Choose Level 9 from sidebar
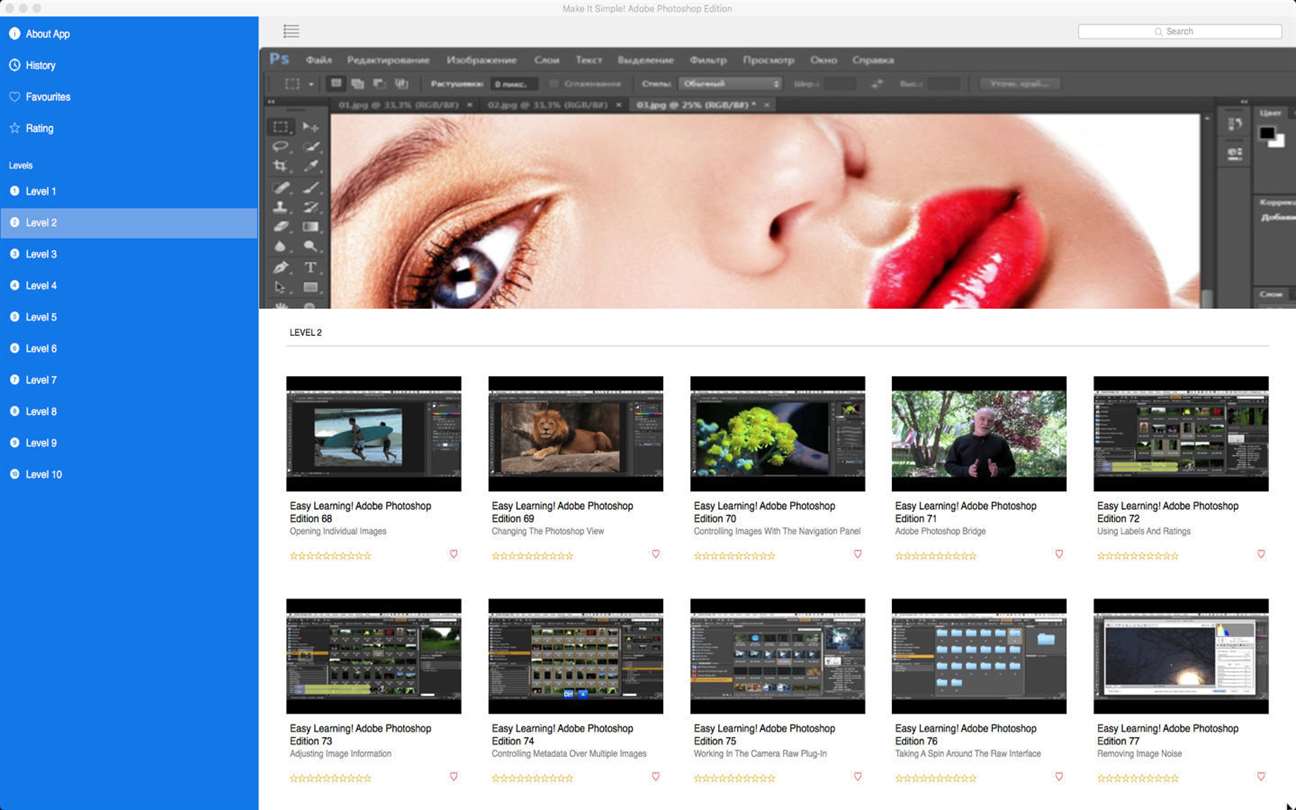 (129, 443)
